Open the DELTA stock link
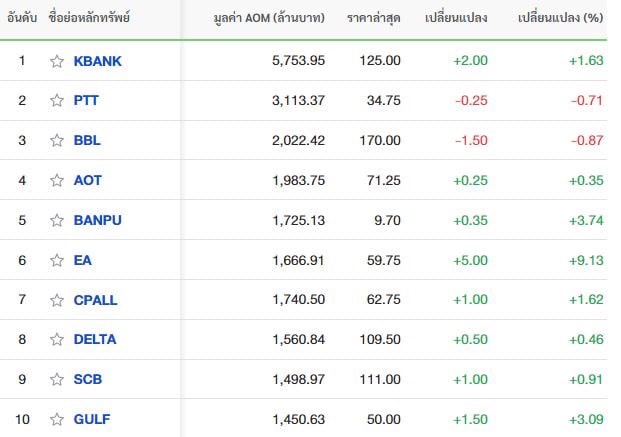621x437 pixels. tap(95, 340)
